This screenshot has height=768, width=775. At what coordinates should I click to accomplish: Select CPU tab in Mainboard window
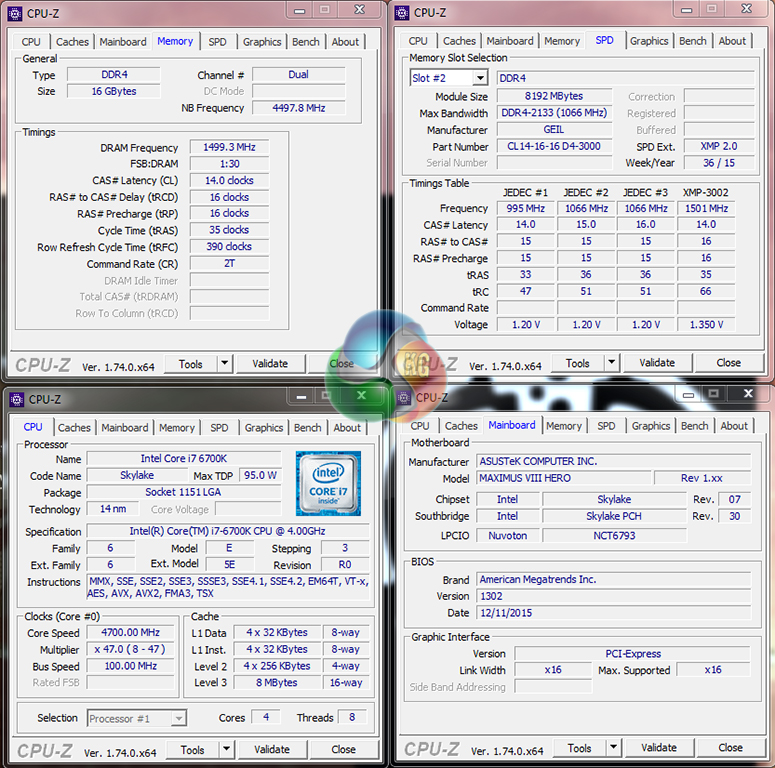click(420, 426)
